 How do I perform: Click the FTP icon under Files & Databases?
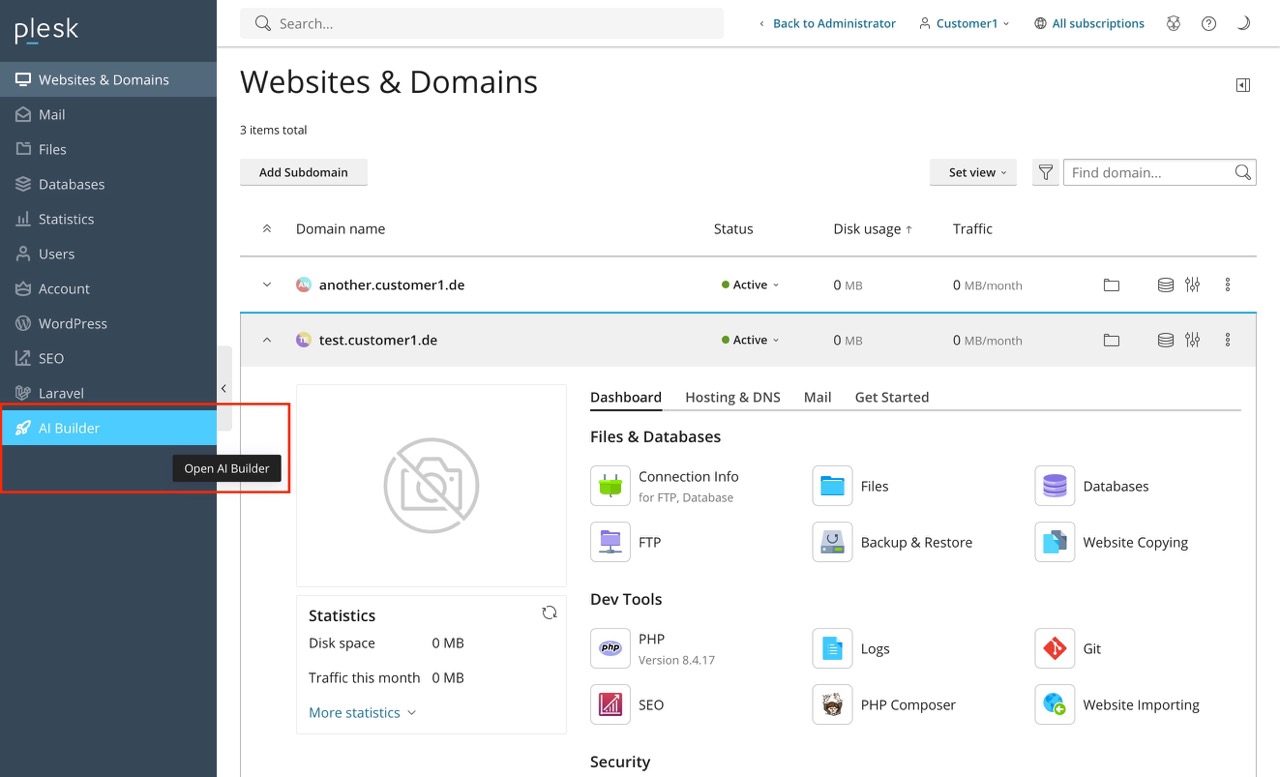click(x=610, y=542)
